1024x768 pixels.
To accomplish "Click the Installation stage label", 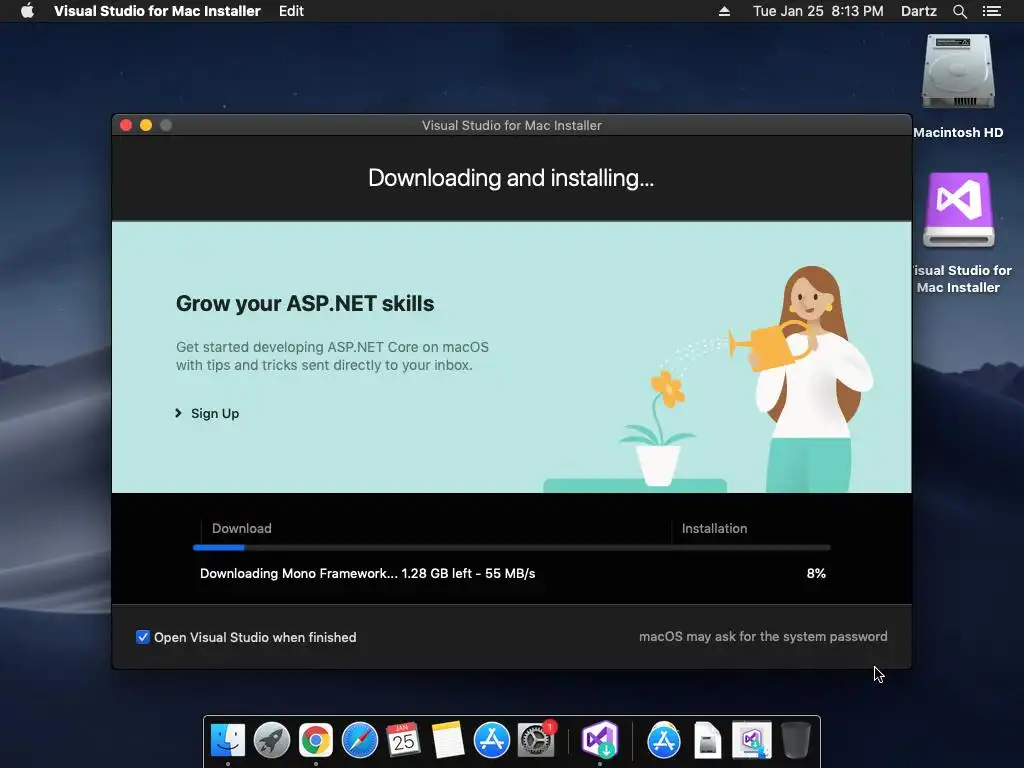I will tap(714, 528).
